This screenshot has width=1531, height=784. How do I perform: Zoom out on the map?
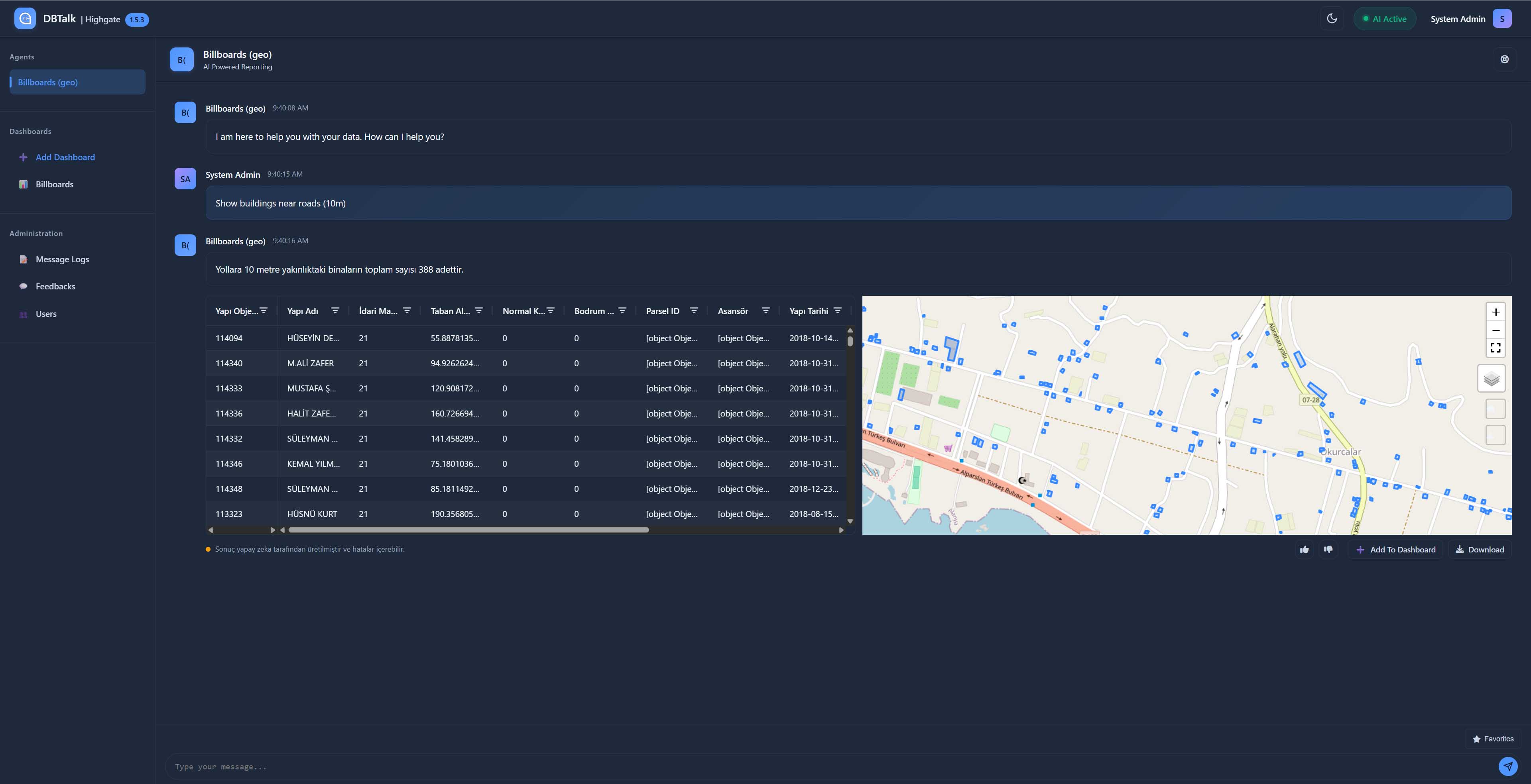click(1496, 330)
